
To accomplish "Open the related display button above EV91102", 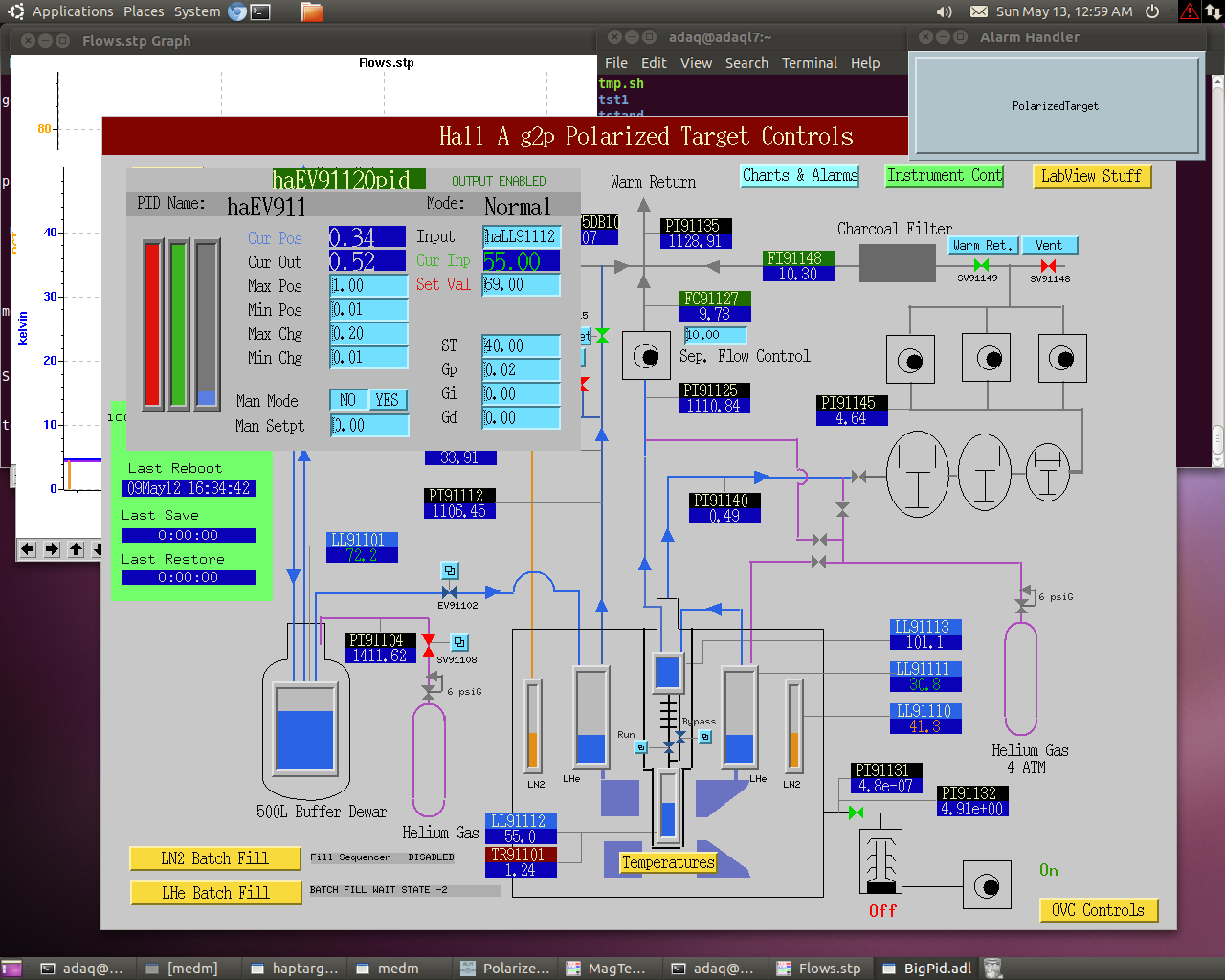I will coord(450,570).
